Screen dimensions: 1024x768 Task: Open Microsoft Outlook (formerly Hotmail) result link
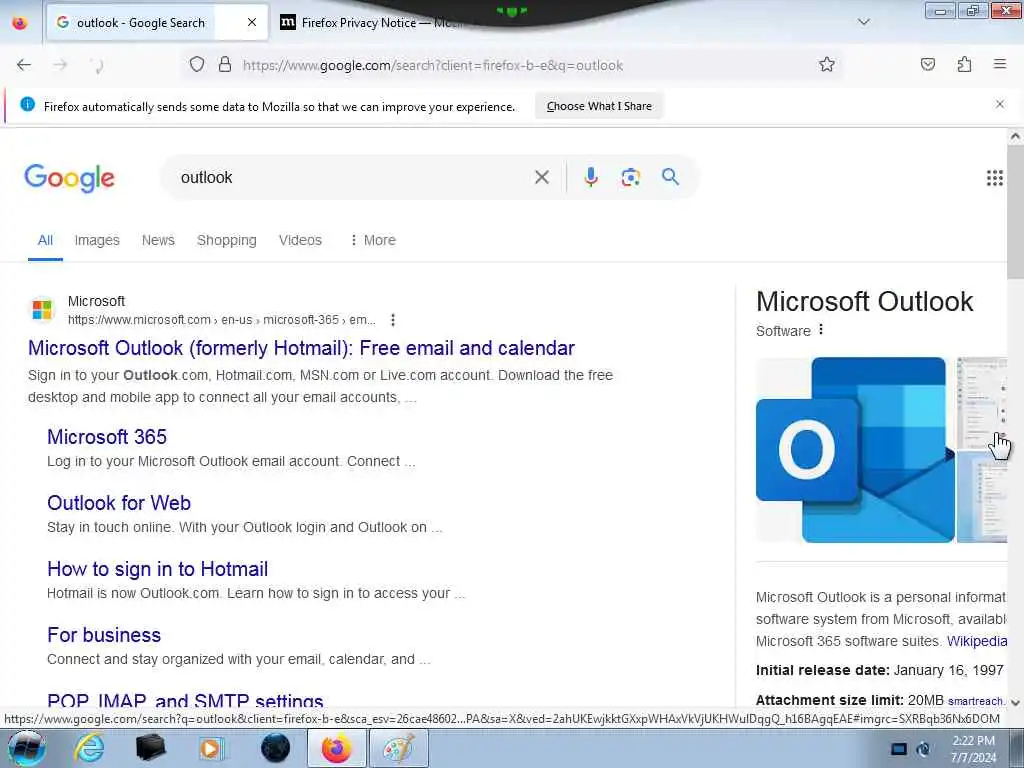(301, 348)
